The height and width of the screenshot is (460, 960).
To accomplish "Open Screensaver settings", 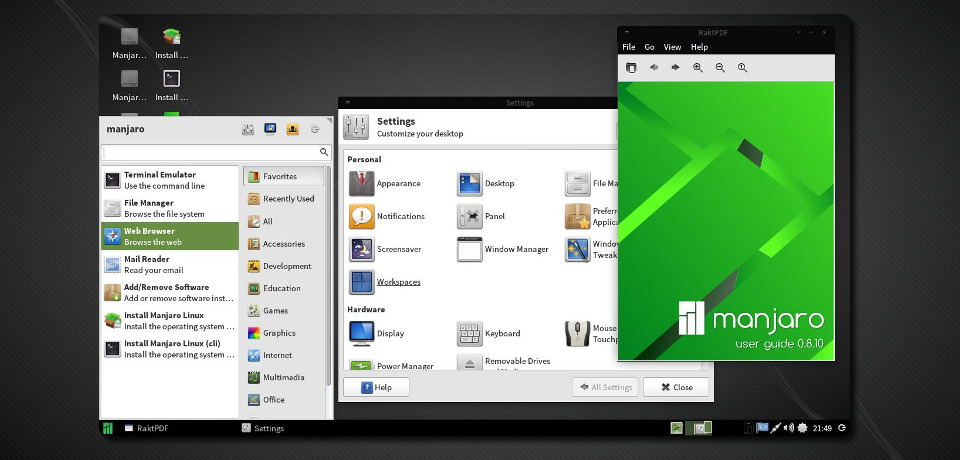I will point(386,249).
